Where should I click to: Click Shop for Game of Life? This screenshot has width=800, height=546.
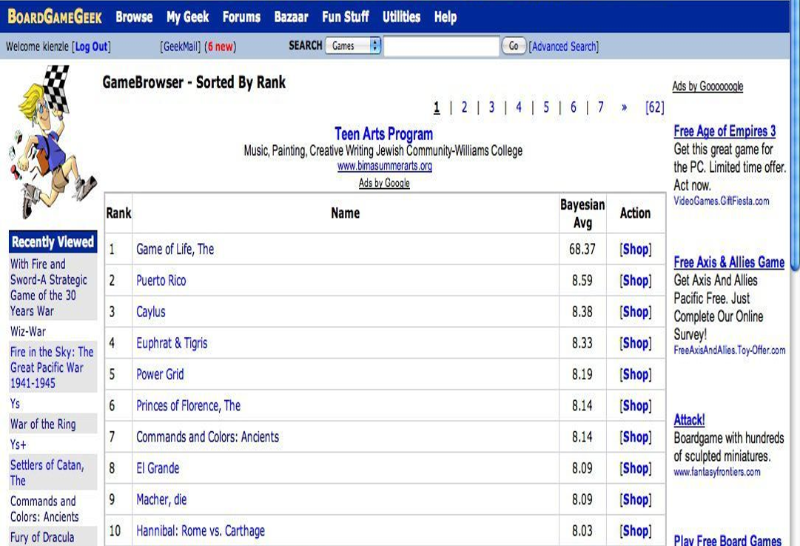(636, 249)
